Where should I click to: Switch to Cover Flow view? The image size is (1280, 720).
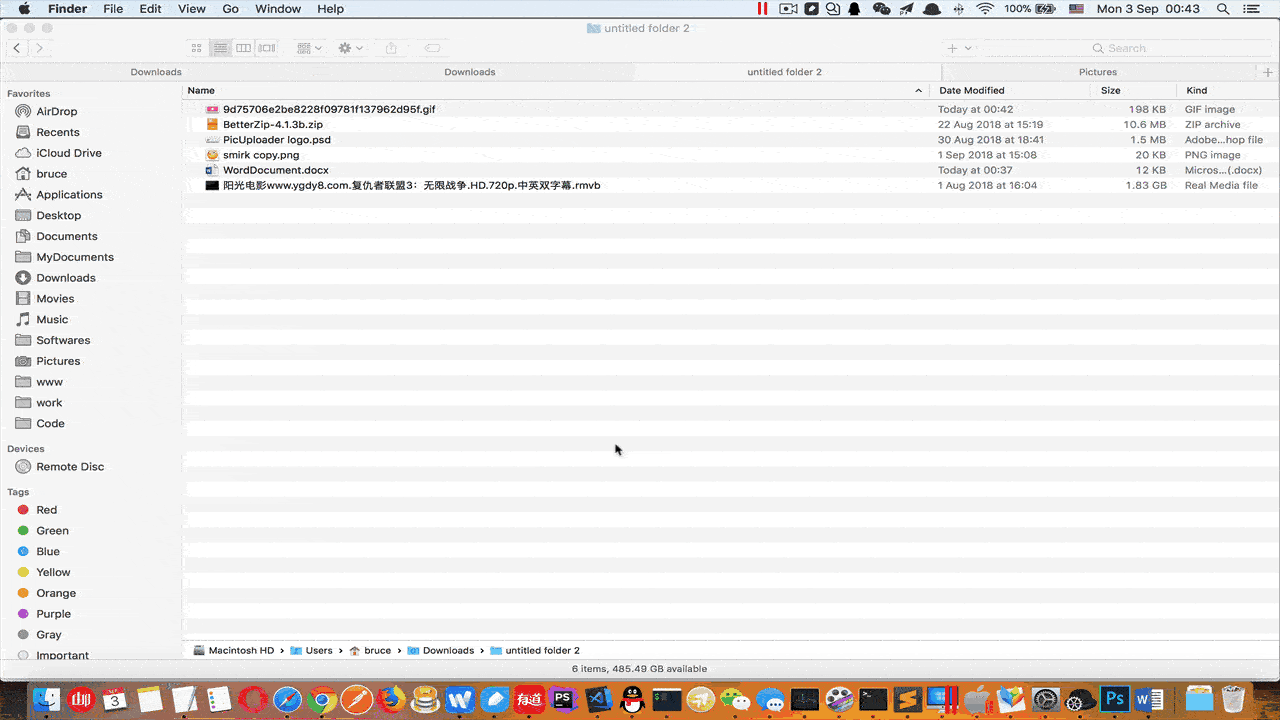pyautogui.click(x=266, y=48)
